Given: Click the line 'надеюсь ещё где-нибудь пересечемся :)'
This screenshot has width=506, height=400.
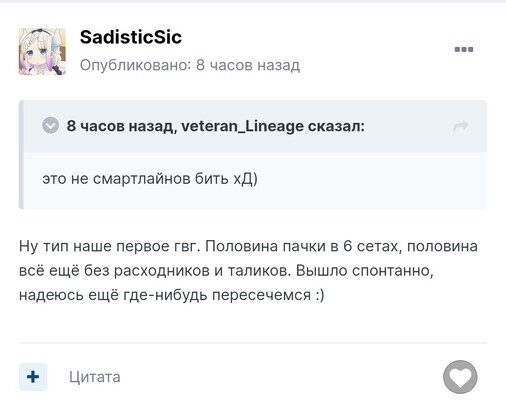Looking at the screenshot, I should coord(172,295).
